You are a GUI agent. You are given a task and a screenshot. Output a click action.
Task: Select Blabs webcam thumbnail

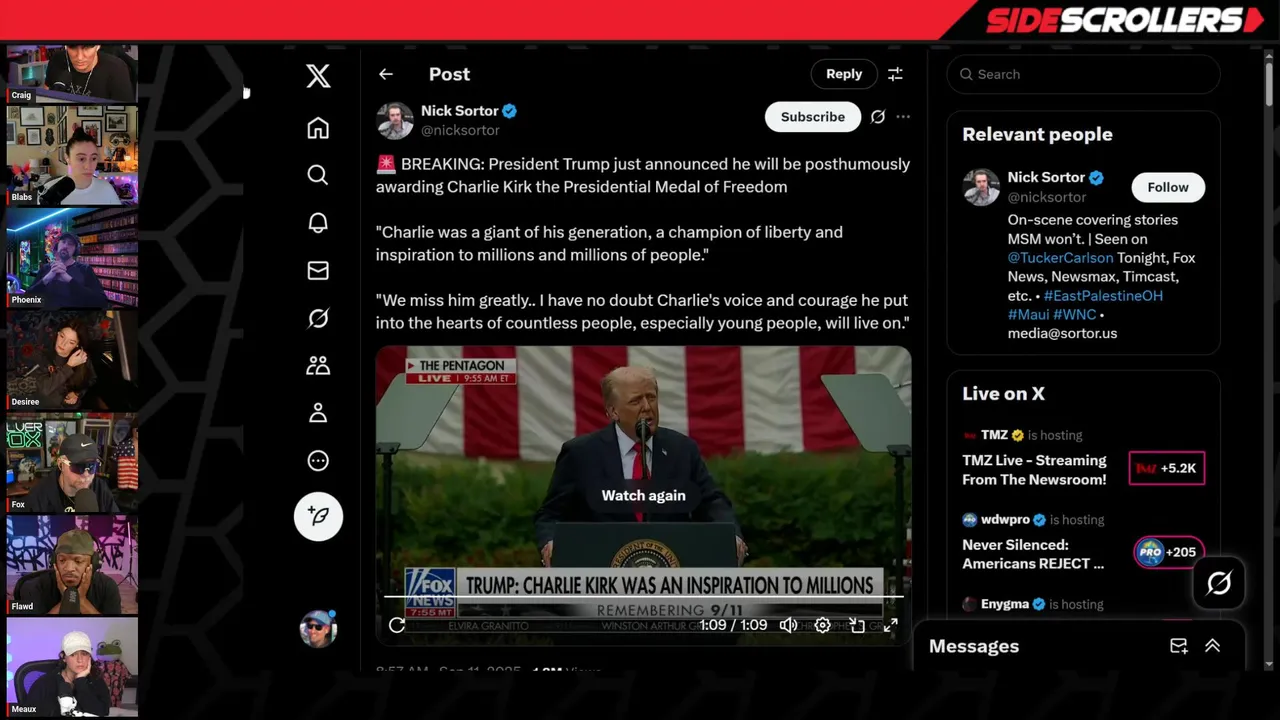coord(72,155)
